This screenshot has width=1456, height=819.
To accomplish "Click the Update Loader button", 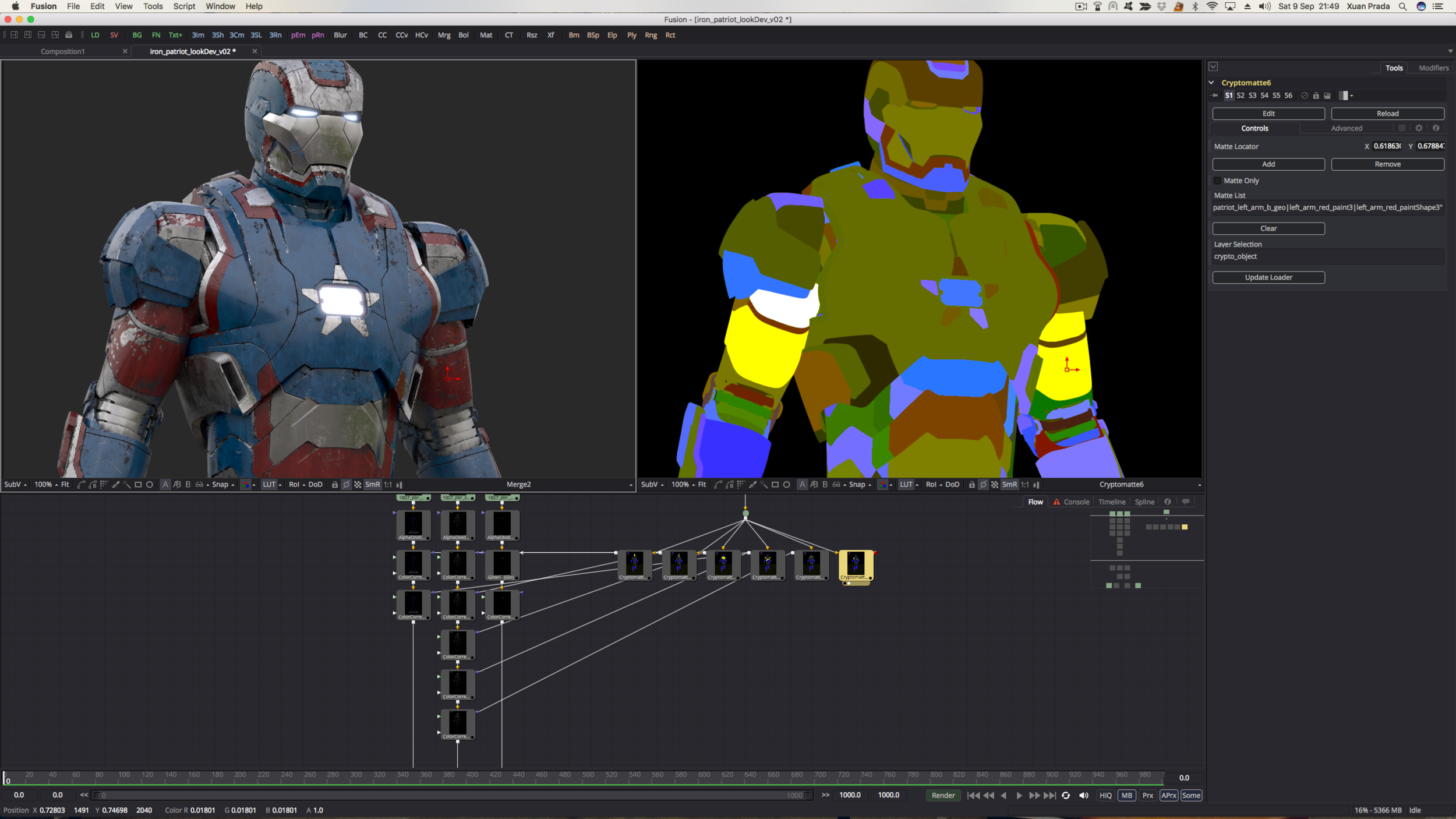I will [1268, 277].
